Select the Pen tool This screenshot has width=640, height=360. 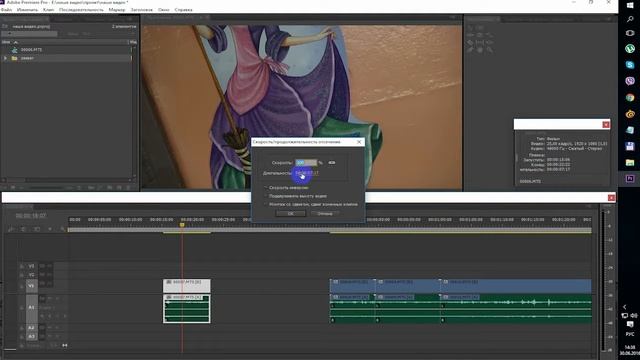click(470, 50)
